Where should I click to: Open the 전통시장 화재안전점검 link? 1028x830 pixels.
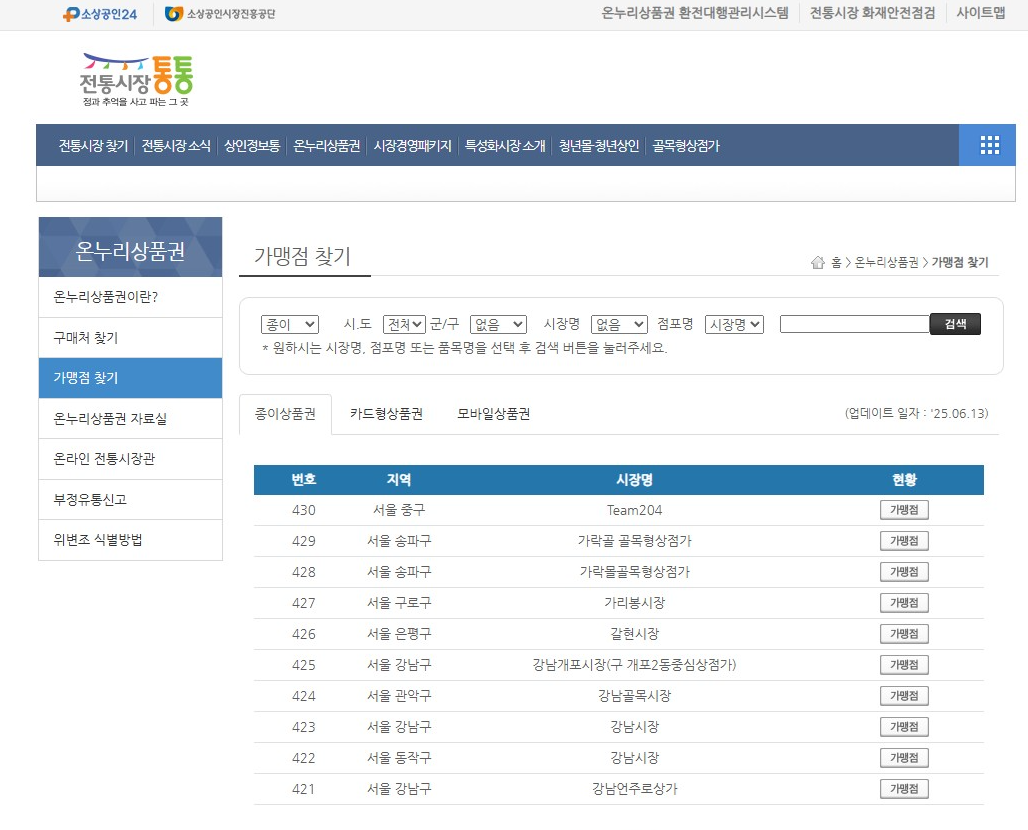[870, 14]
